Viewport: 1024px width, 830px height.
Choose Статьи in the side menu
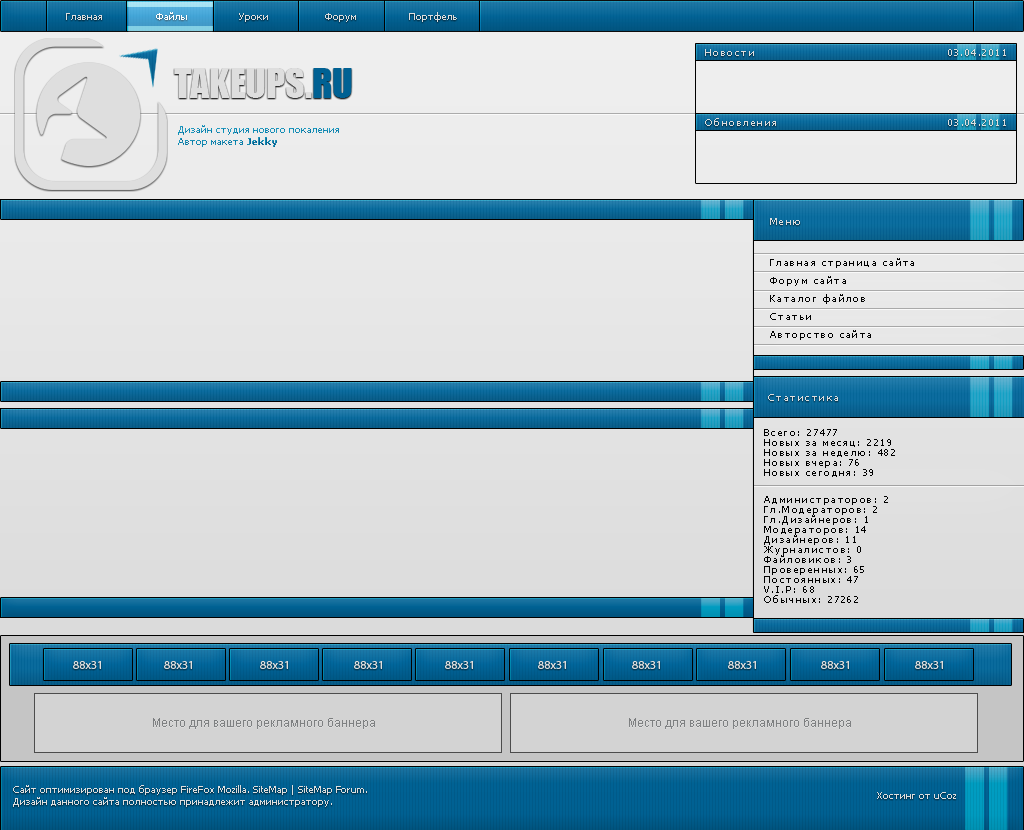tap(791, 317)
